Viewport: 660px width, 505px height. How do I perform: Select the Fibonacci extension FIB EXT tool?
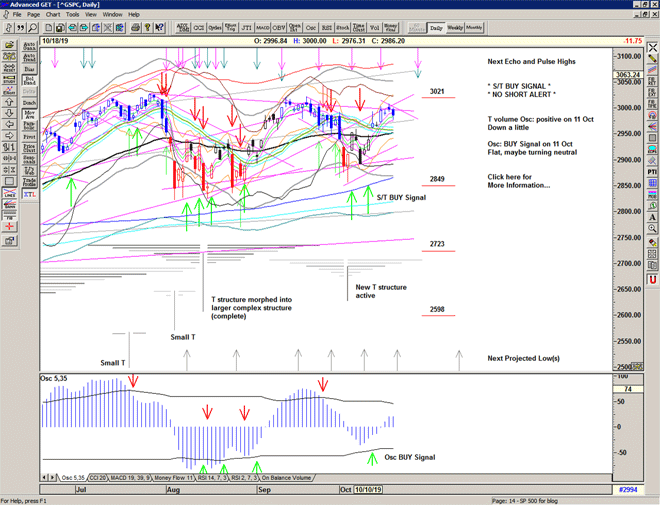[x=652, y=92]
